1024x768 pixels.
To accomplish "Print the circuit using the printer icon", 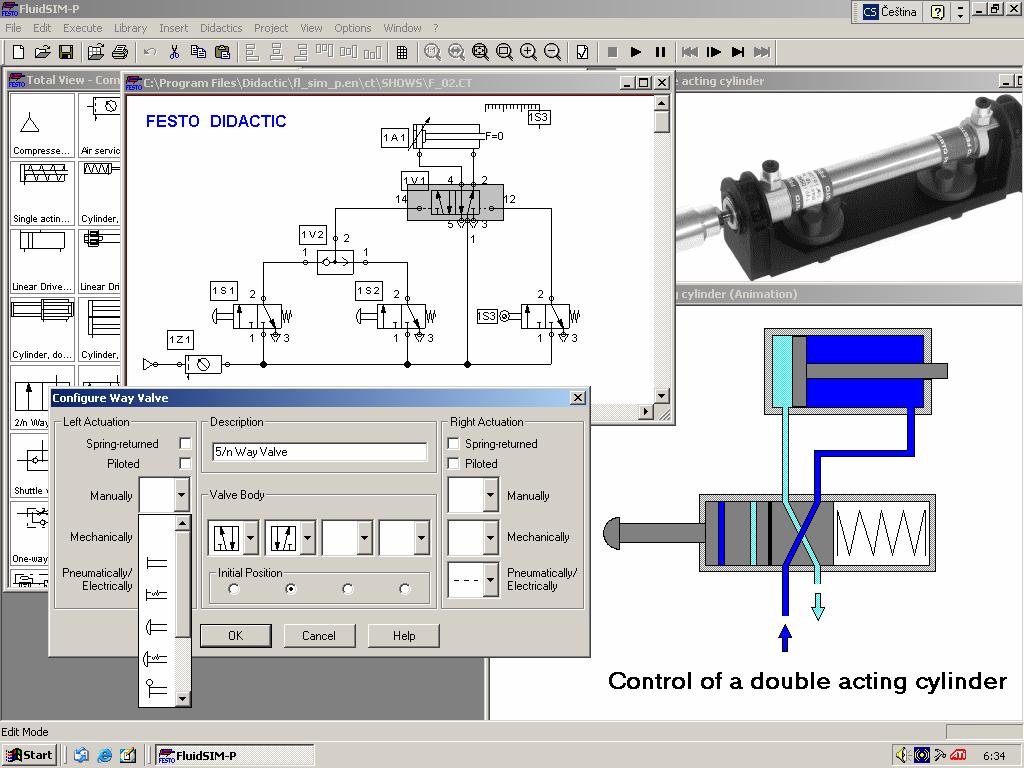I will point(120,52).
